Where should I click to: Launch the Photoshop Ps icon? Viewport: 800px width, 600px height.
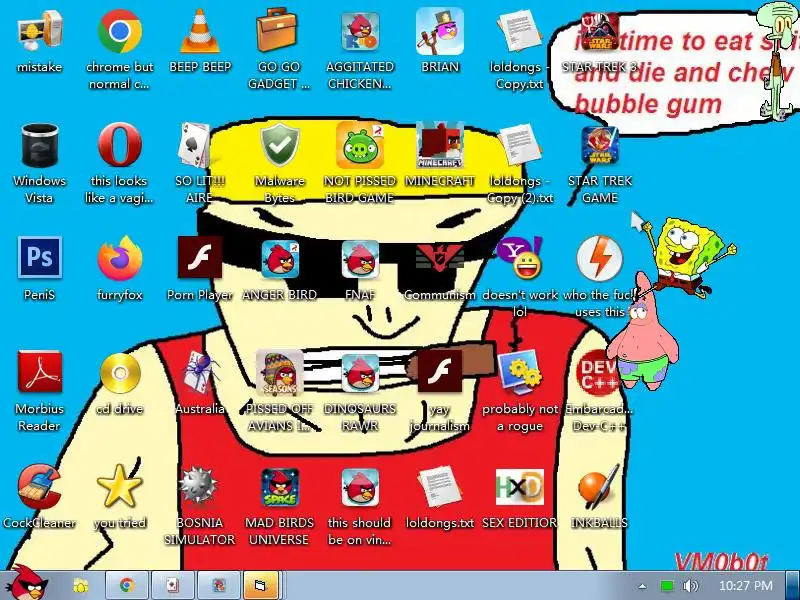click(40, 257)
